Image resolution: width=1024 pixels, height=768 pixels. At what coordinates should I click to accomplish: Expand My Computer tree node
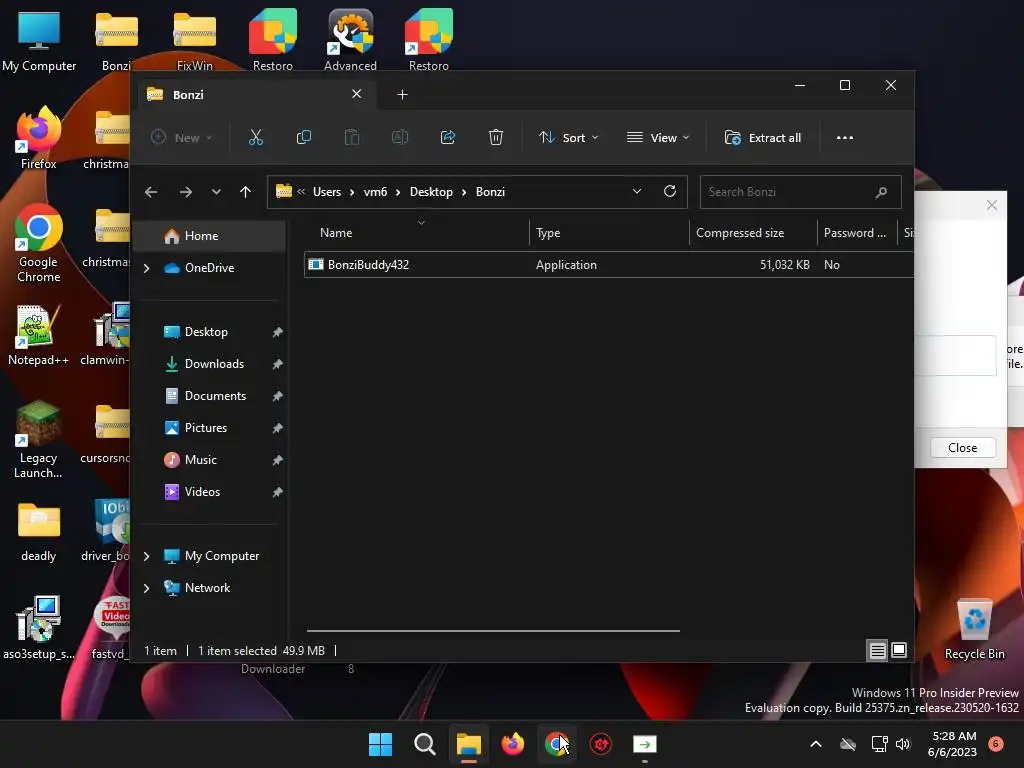[x=146, y=556]
